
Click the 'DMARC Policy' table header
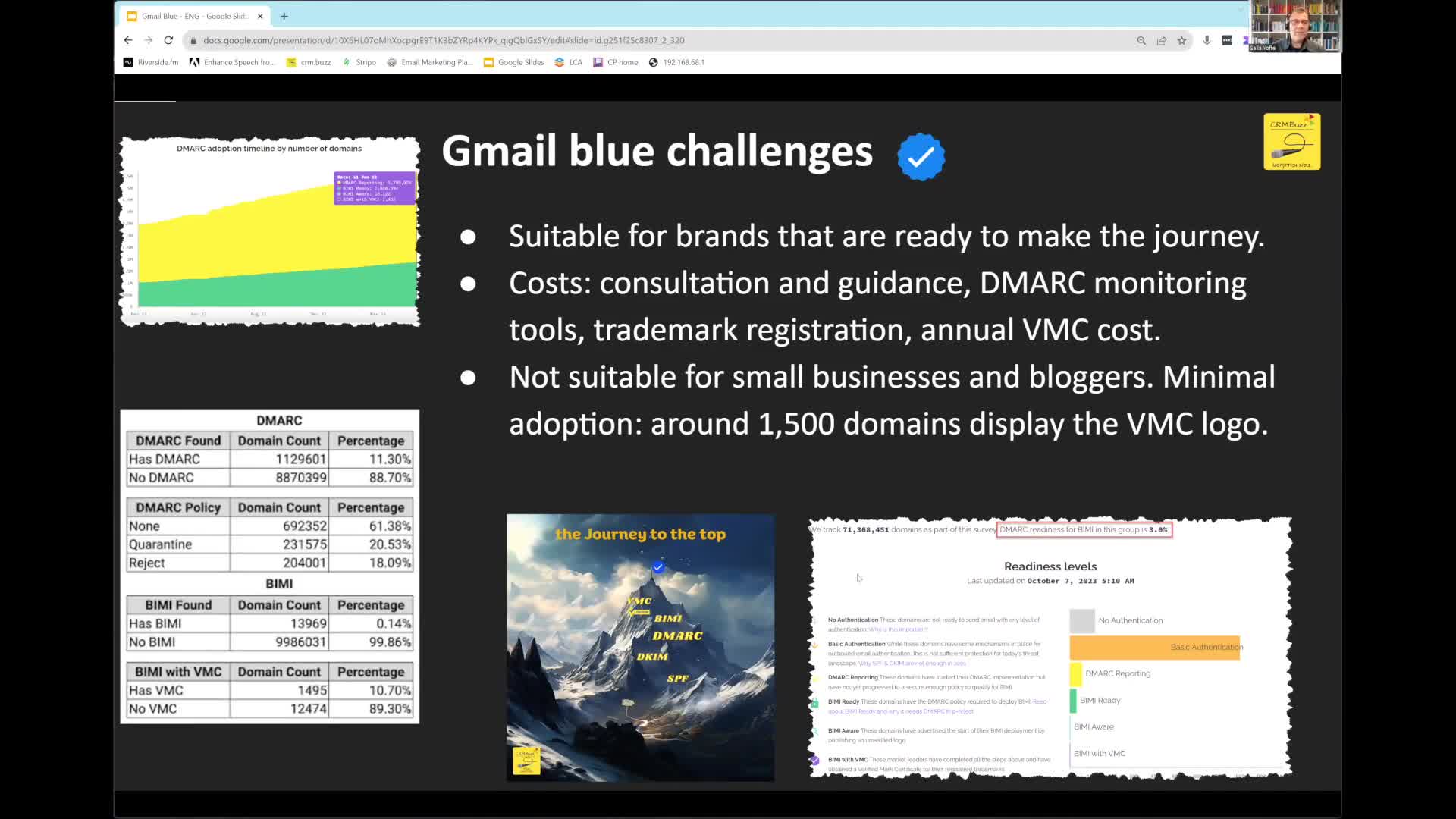pos(178,507)
